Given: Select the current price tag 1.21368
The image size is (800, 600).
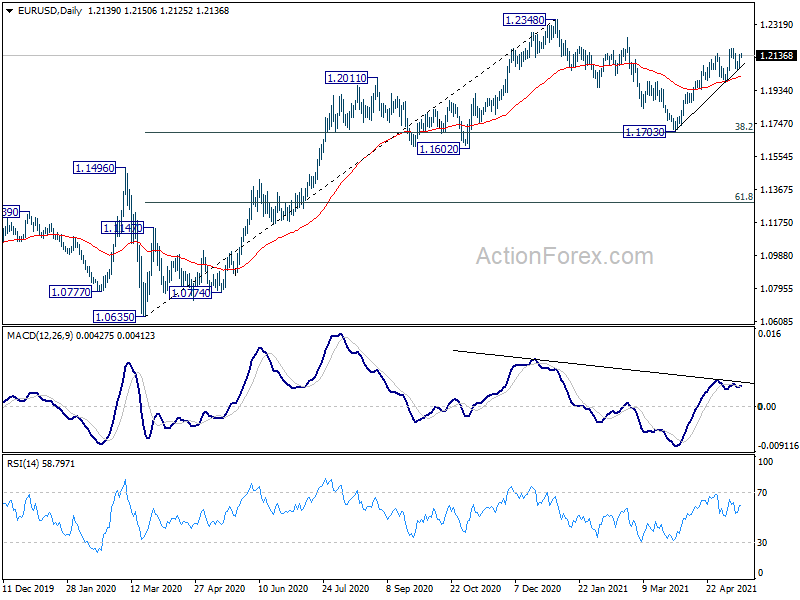Looking at the screenshot, I should (x=776, y=56).
